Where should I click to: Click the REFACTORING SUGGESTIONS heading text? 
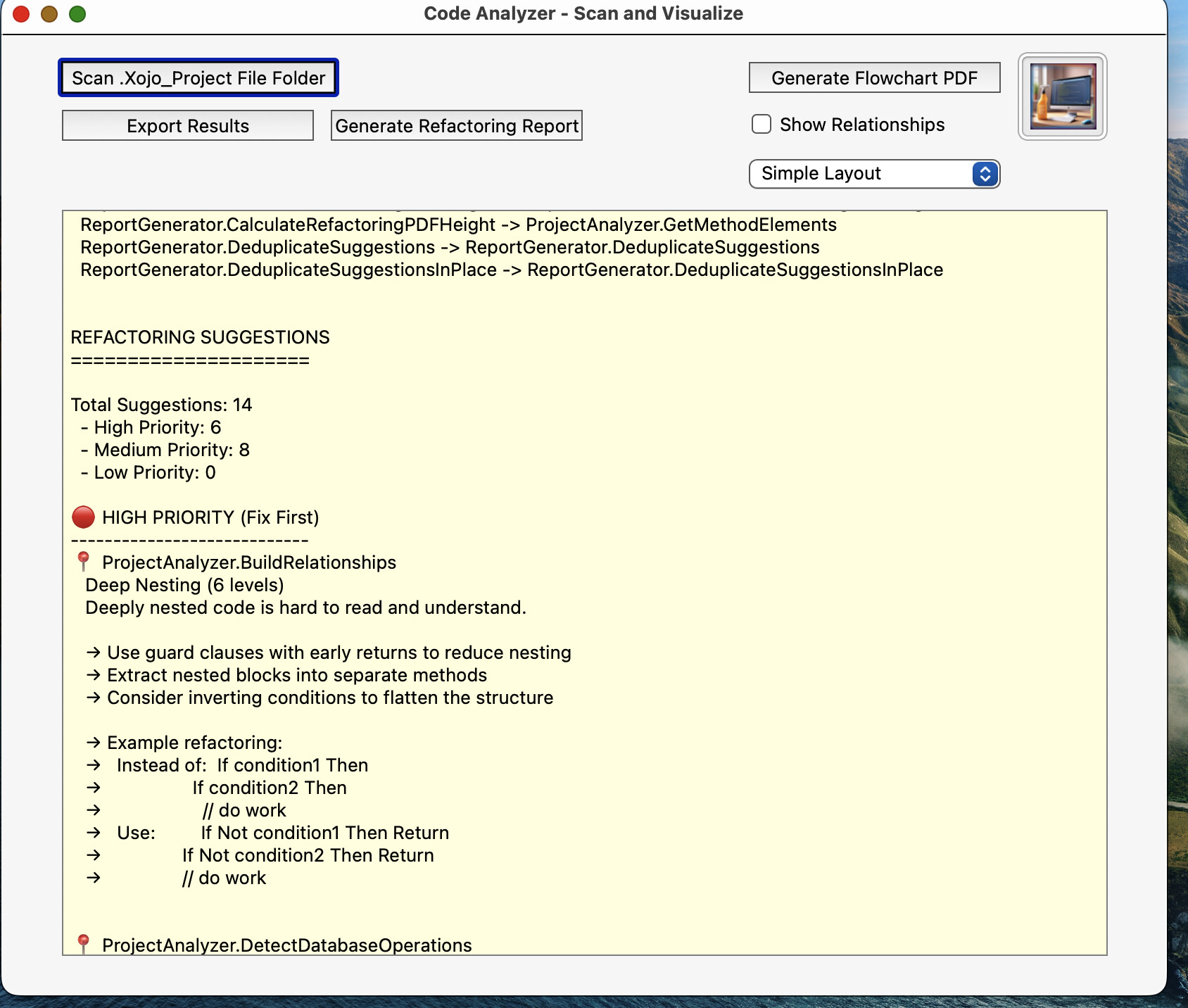tap(200, 337)
